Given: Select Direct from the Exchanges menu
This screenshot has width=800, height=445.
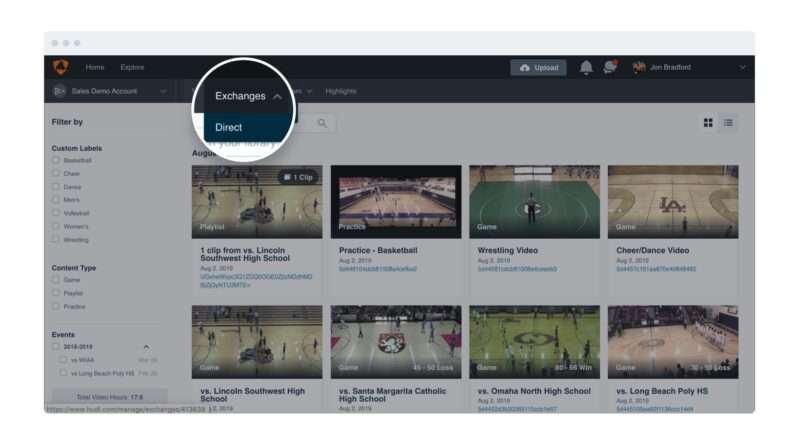Looking at the screenshot, I should [229, 128].
